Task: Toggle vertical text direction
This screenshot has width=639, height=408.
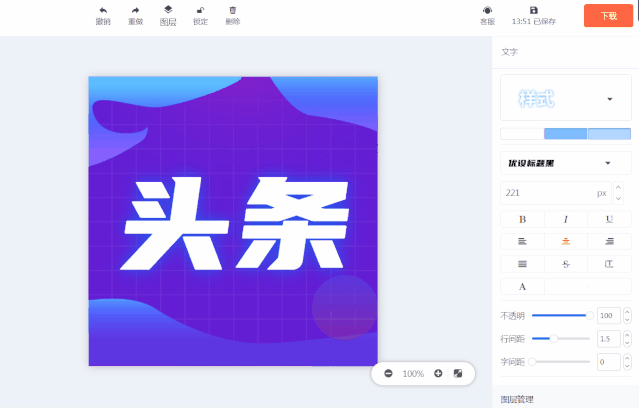Action: 609,264
